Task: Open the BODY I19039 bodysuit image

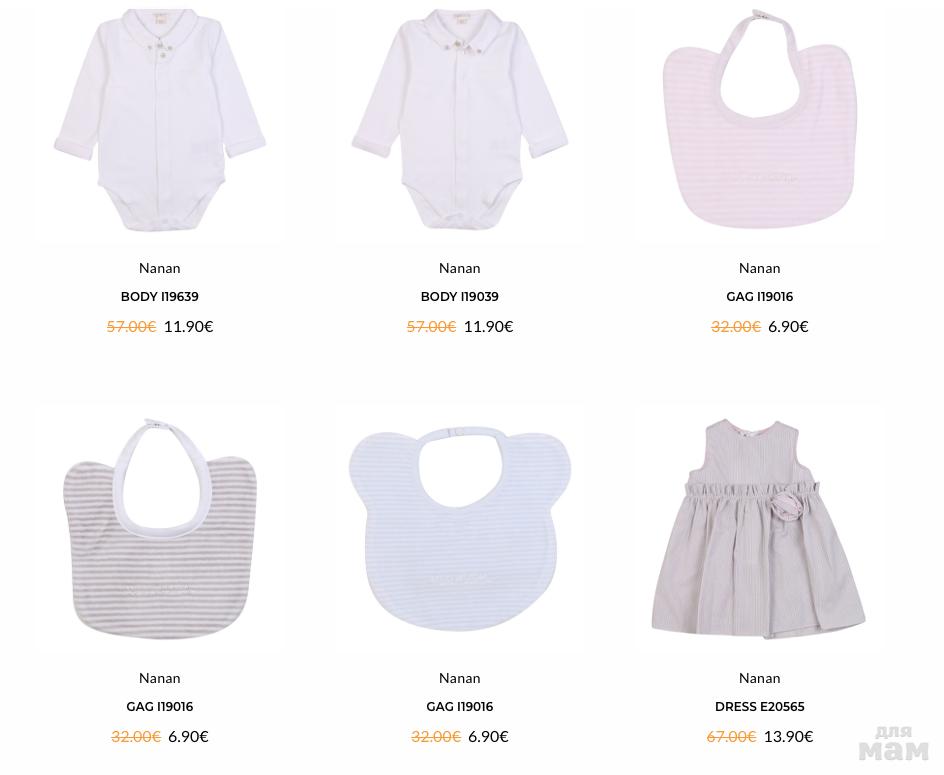Action: click(x=459, y=119)
